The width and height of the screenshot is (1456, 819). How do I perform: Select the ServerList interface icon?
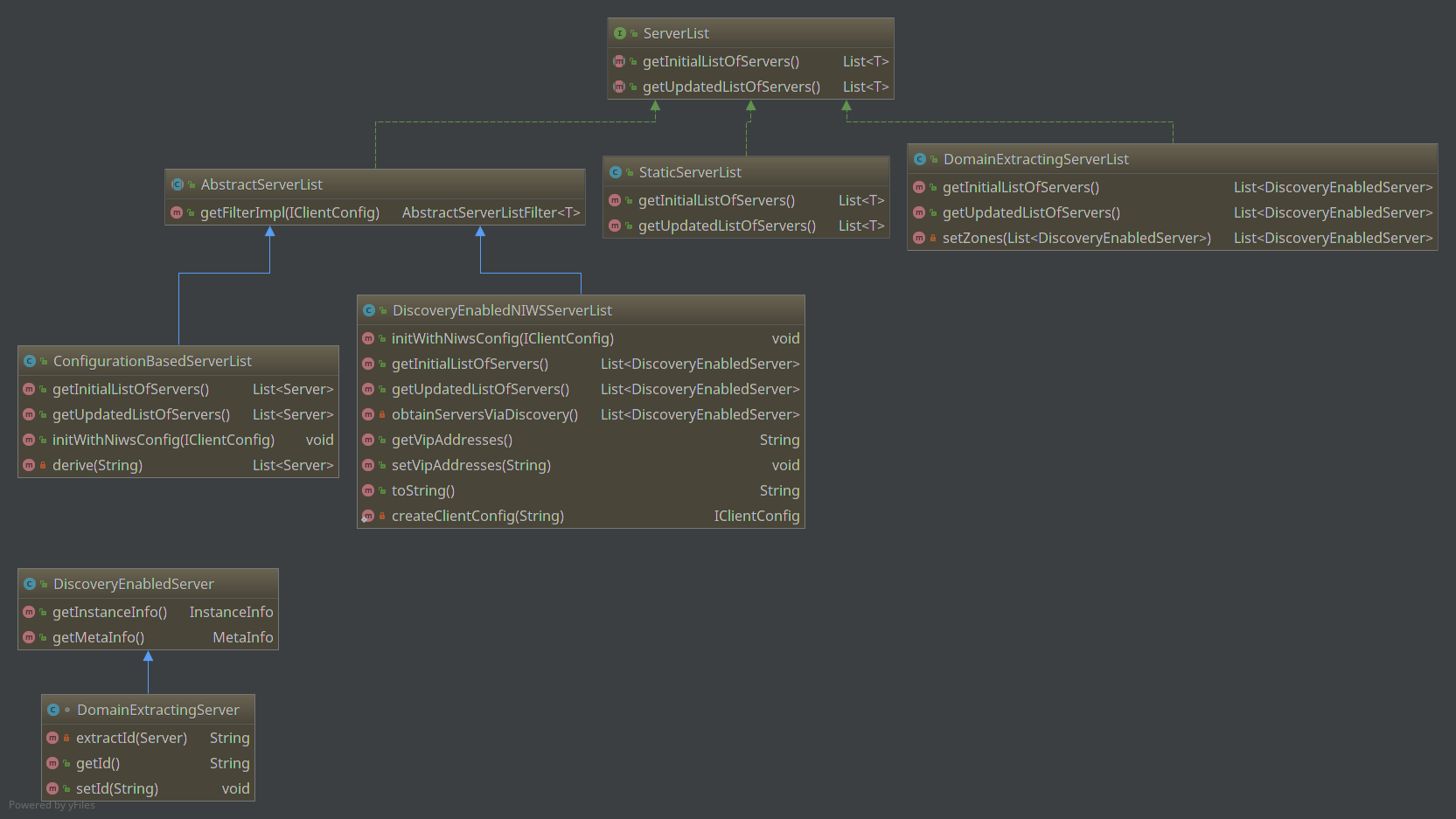click(x=620, y=33)
